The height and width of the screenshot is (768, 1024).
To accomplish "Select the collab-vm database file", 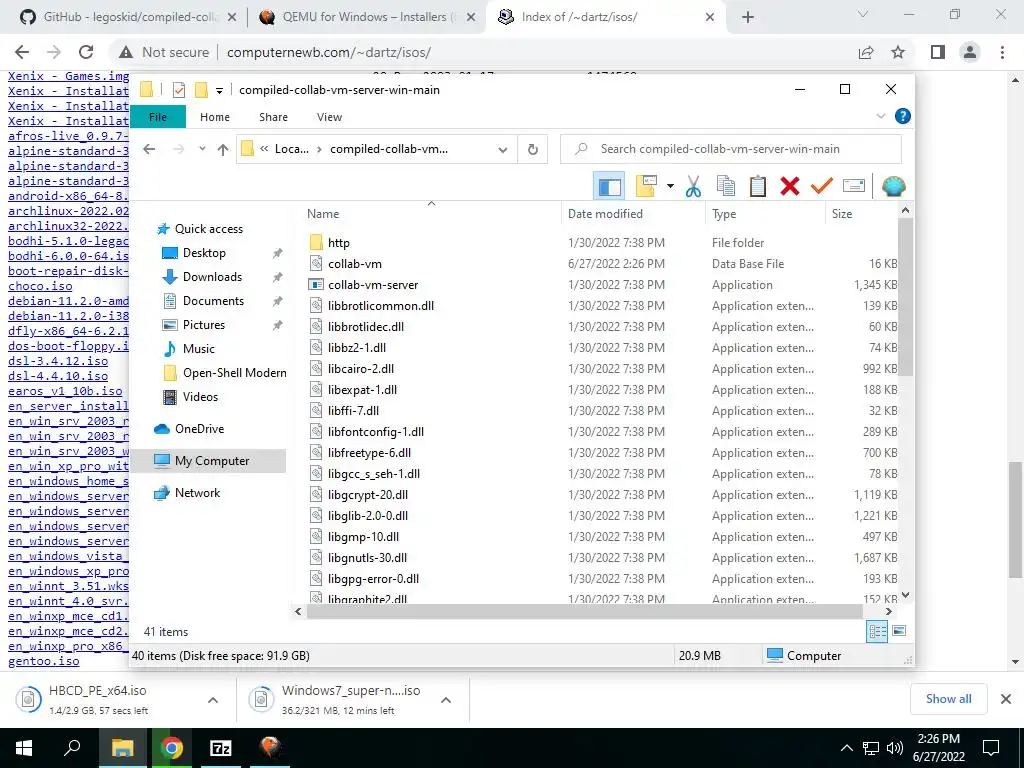I will pos(355,264).
